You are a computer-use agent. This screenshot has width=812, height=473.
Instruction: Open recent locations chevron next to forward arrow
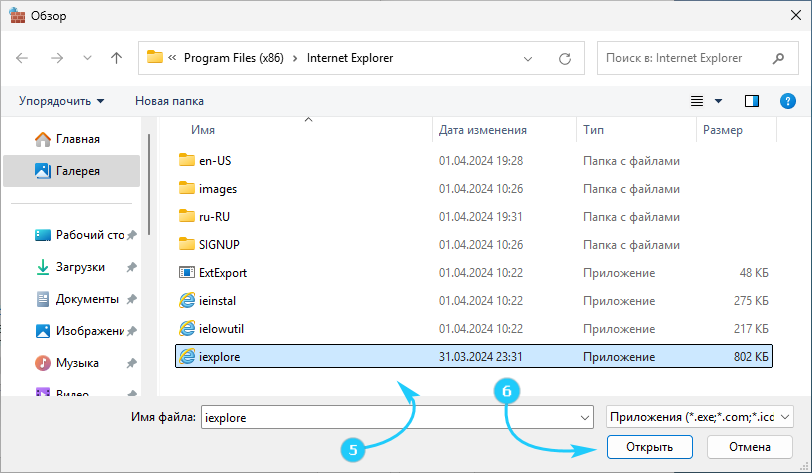[87, 58]
